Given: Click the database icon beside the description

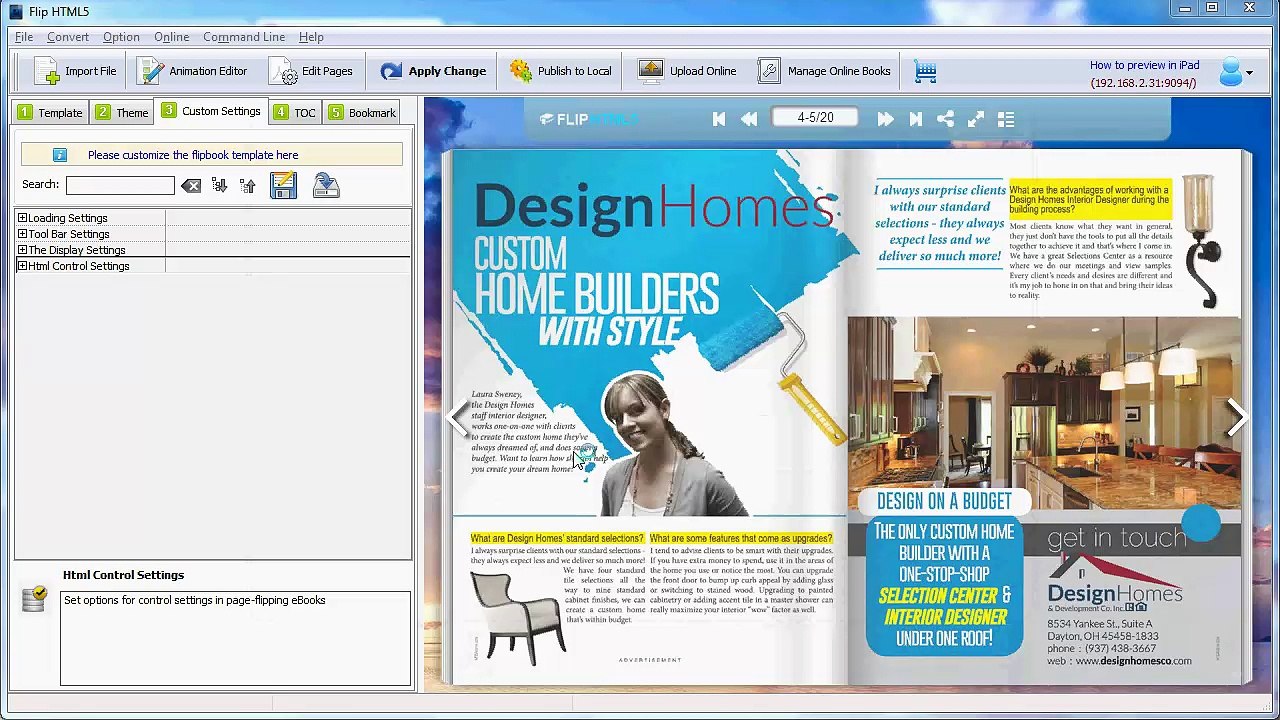Looking at the screenshot, I should (x=34, y=598).
